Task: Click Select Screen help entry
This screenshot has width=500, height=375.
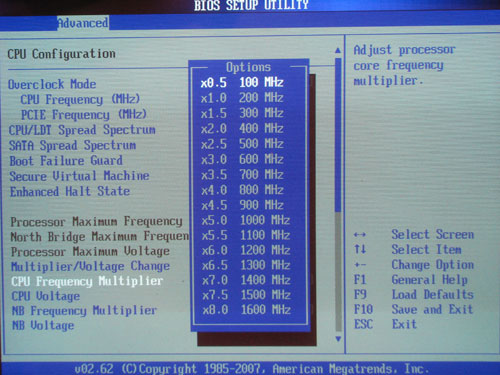Action: pyautogui.click(x=414, y=234)
